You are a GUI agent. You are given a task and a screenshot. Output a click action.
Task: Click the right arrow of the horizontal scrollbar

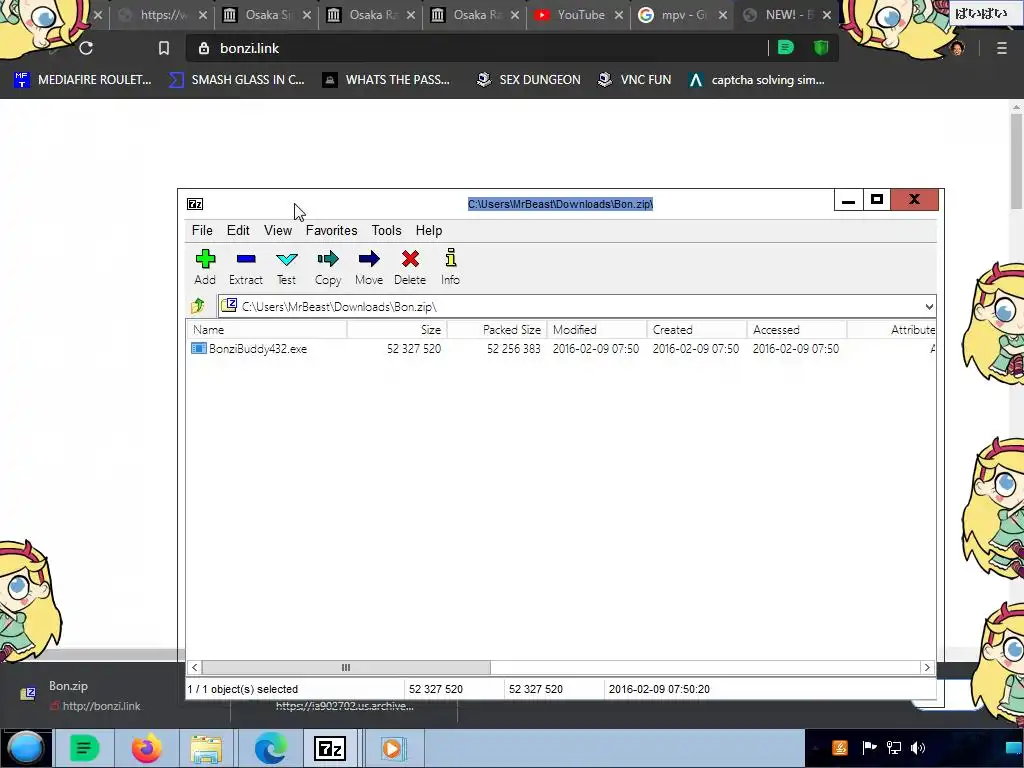[x=927, y=667]
